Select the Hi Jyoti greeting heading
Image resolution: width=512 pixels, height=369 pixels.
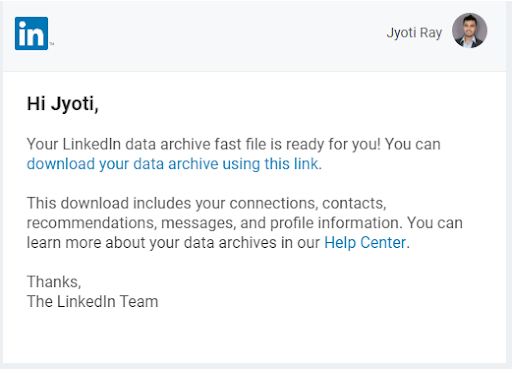point(63,104)
